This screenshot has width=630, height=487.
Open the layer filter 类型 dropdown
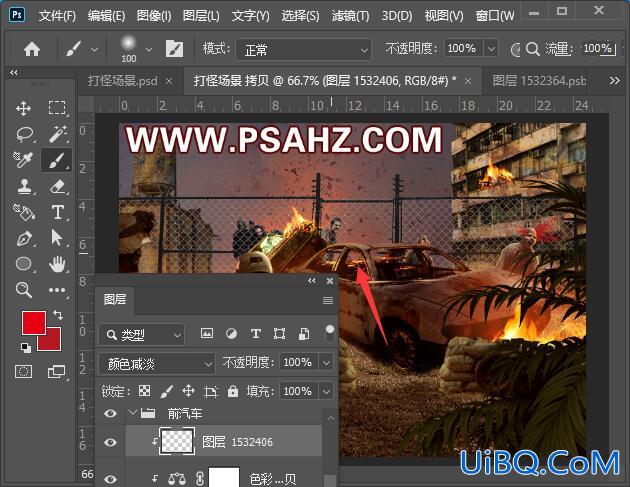(141, 335)
